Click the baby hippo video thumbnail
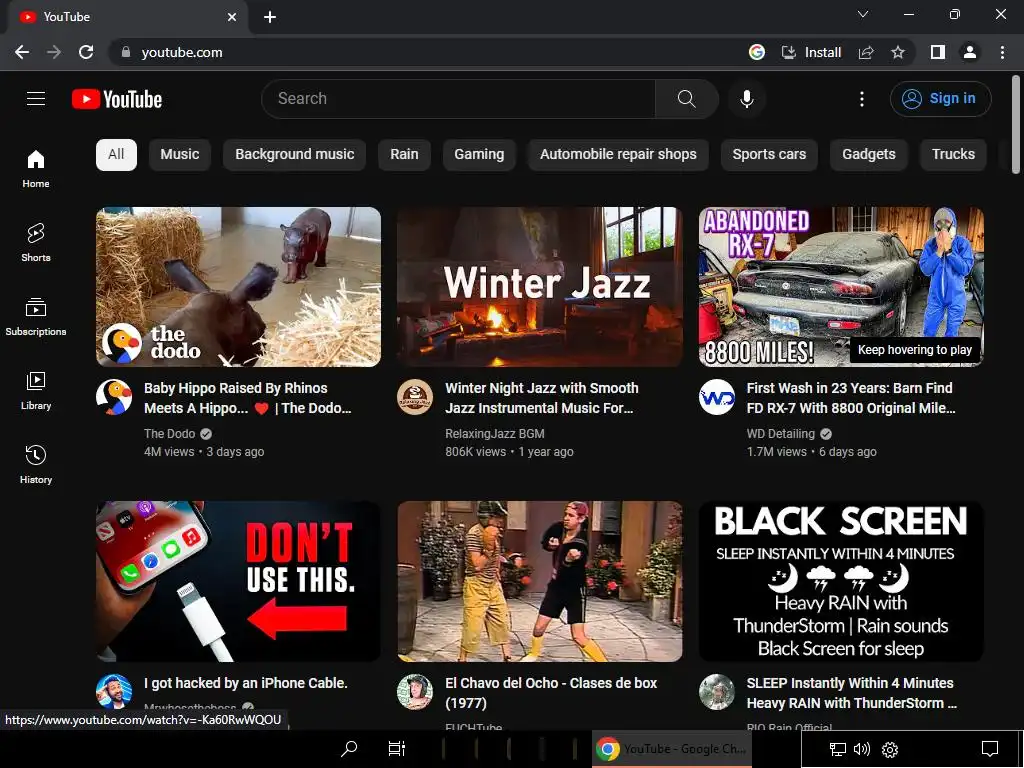This screenshot has width=1024, height=768. (238, 287)
